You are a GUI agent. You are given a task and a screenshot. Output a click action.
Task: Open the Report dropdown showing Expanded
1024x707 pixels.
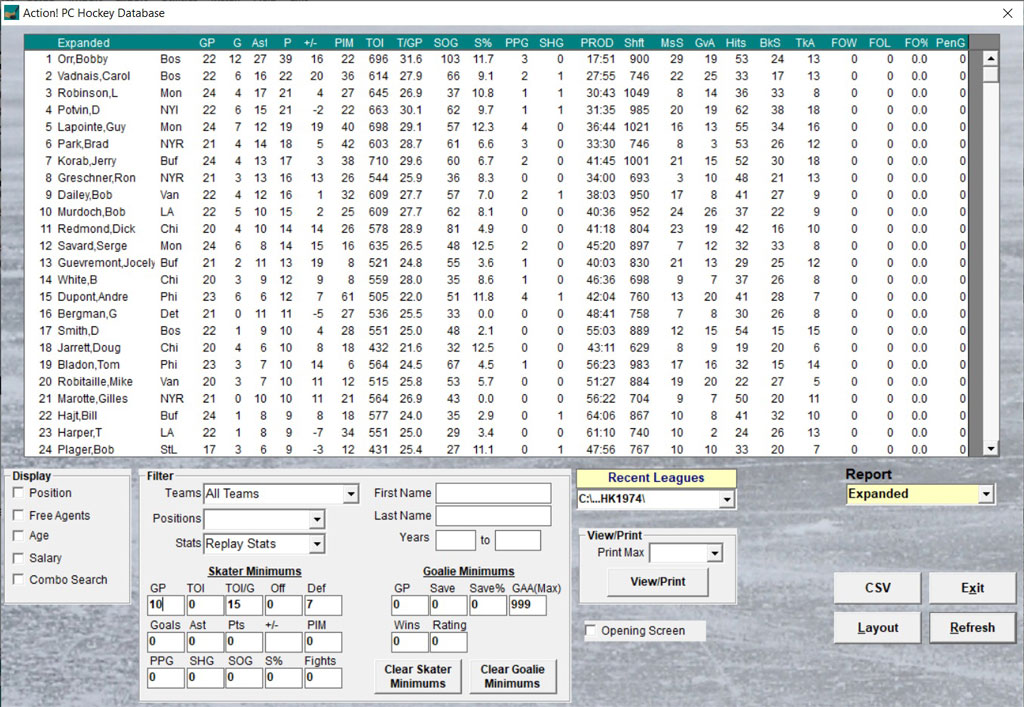click(987, 494)
